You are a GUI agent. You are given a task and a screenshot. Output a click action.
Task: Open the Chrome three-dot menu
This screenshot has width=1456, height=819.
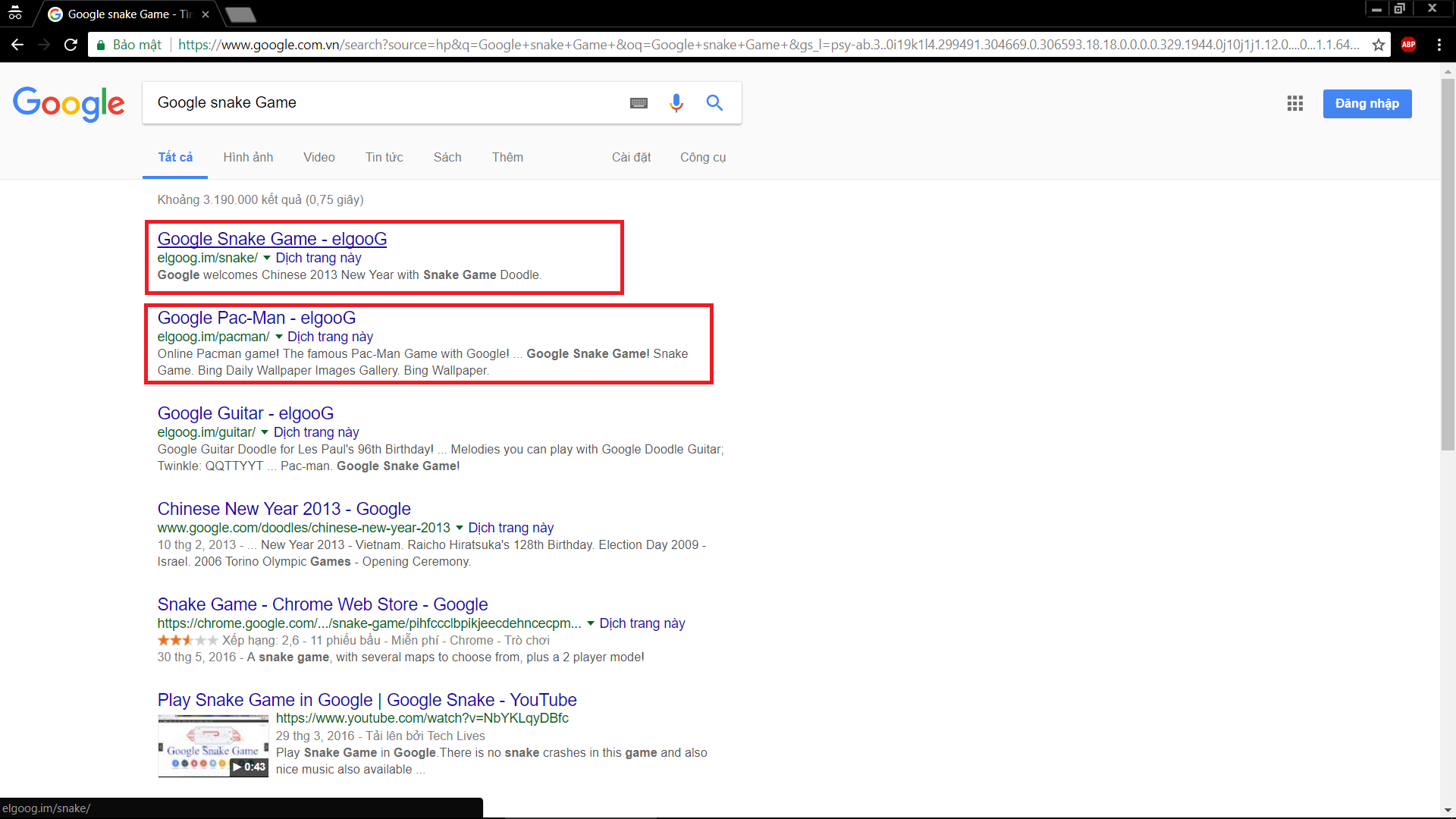(x=1439, y=44)
